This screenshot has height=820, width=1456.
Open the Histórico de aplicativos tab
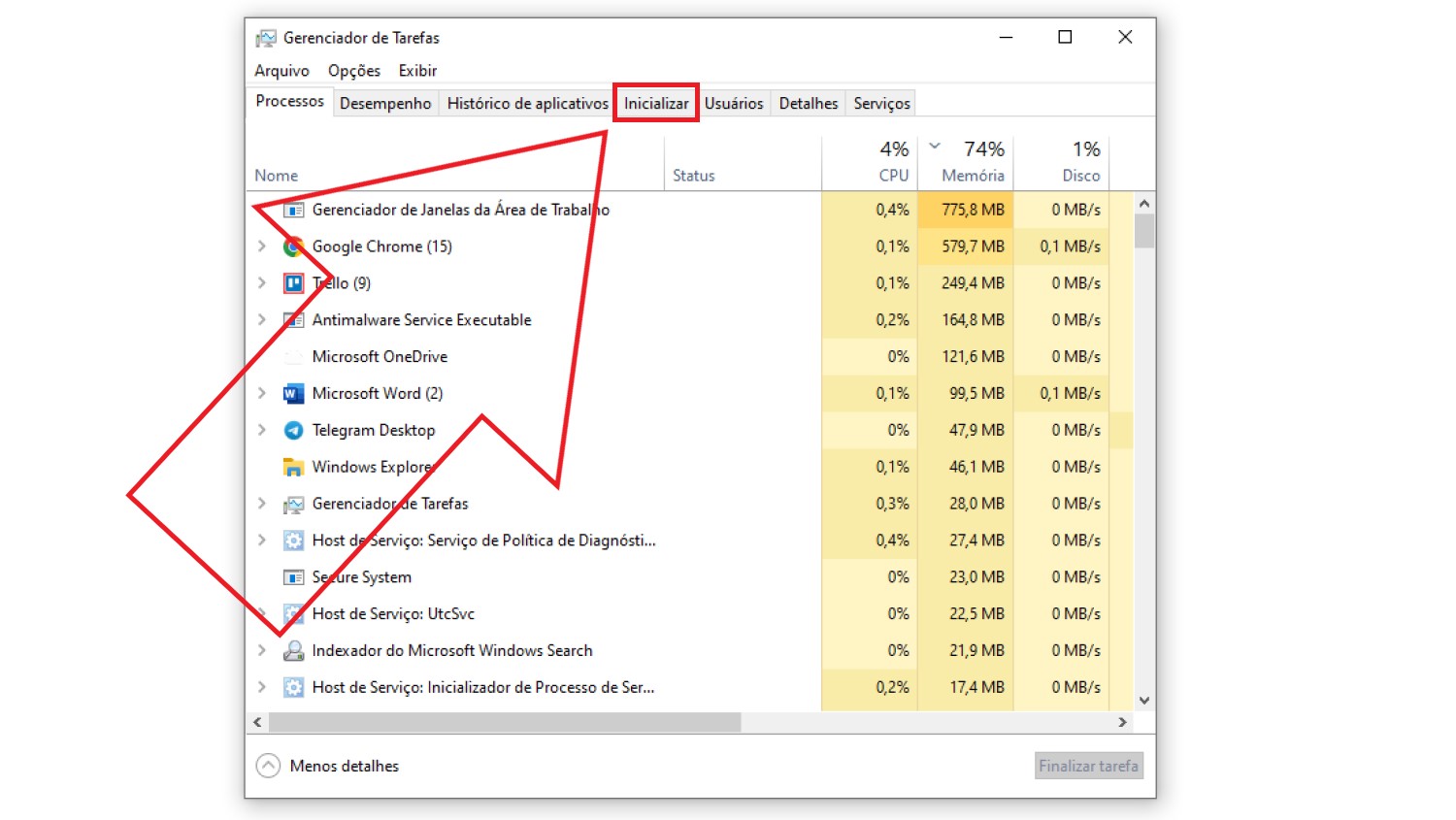527,103
